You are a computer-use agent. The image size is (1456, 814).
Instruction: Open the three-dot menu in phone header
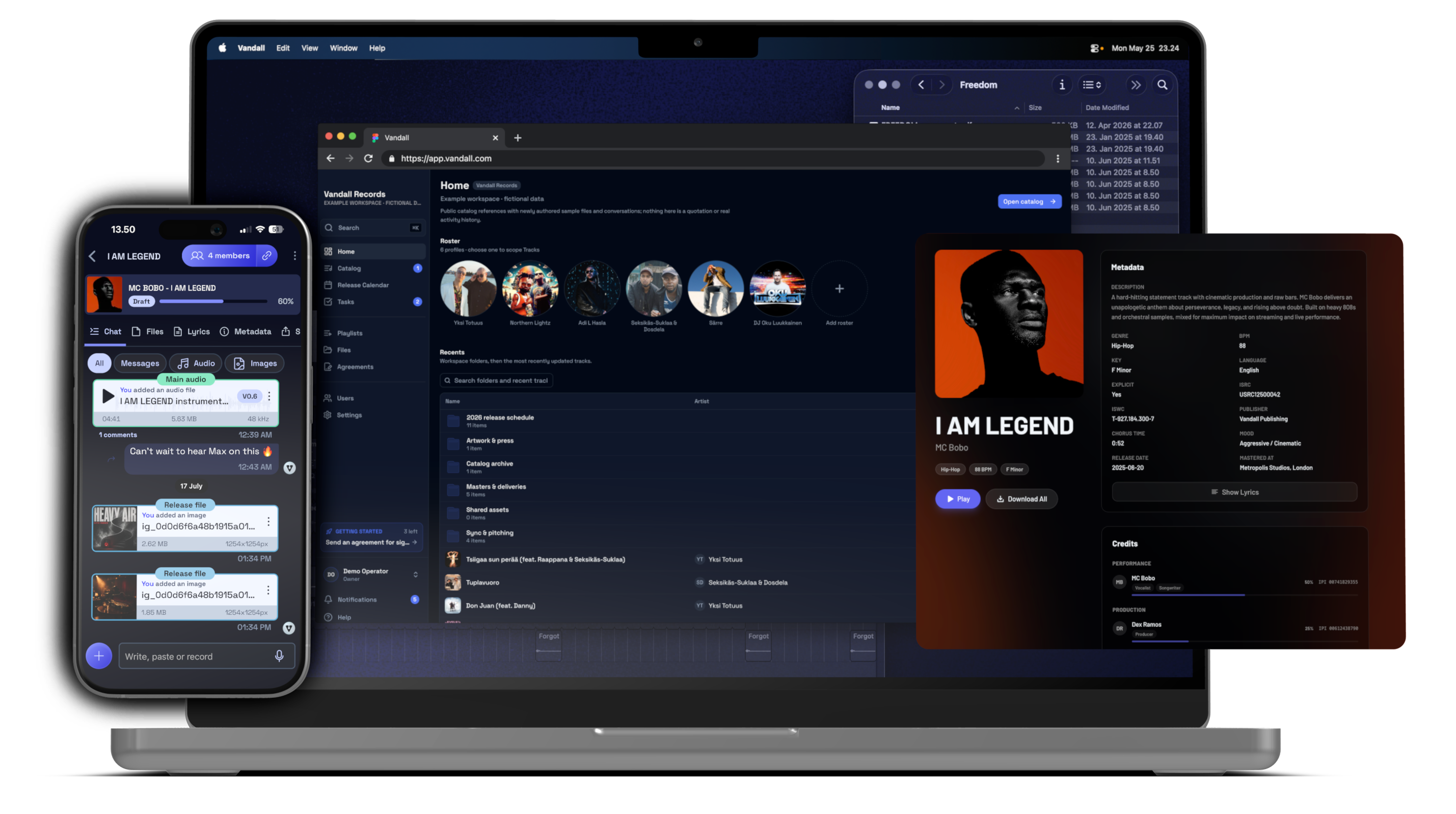click(294, 256)
